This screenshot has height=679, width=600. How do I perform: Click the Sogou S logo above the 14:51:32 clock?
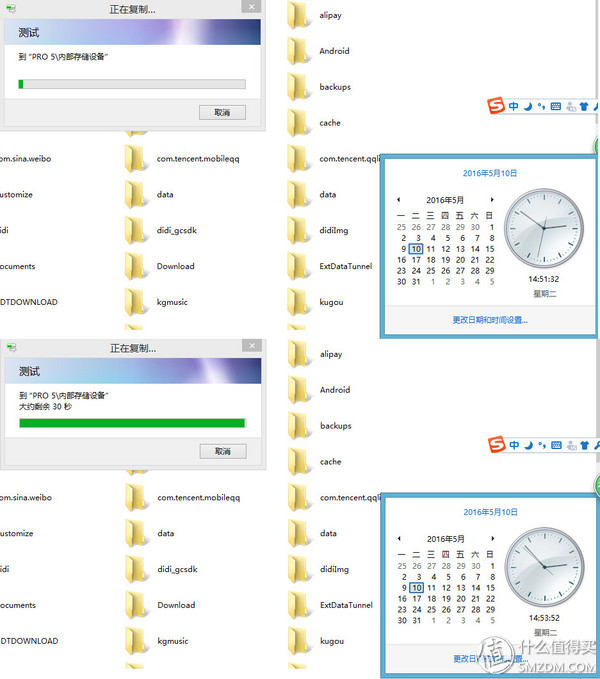click(x=495, y=106)
